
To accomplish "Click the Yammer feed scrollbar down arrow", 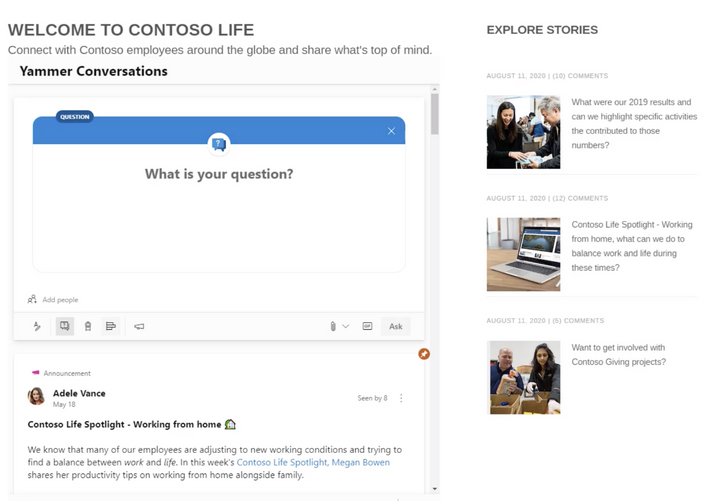I will [435, 489].
